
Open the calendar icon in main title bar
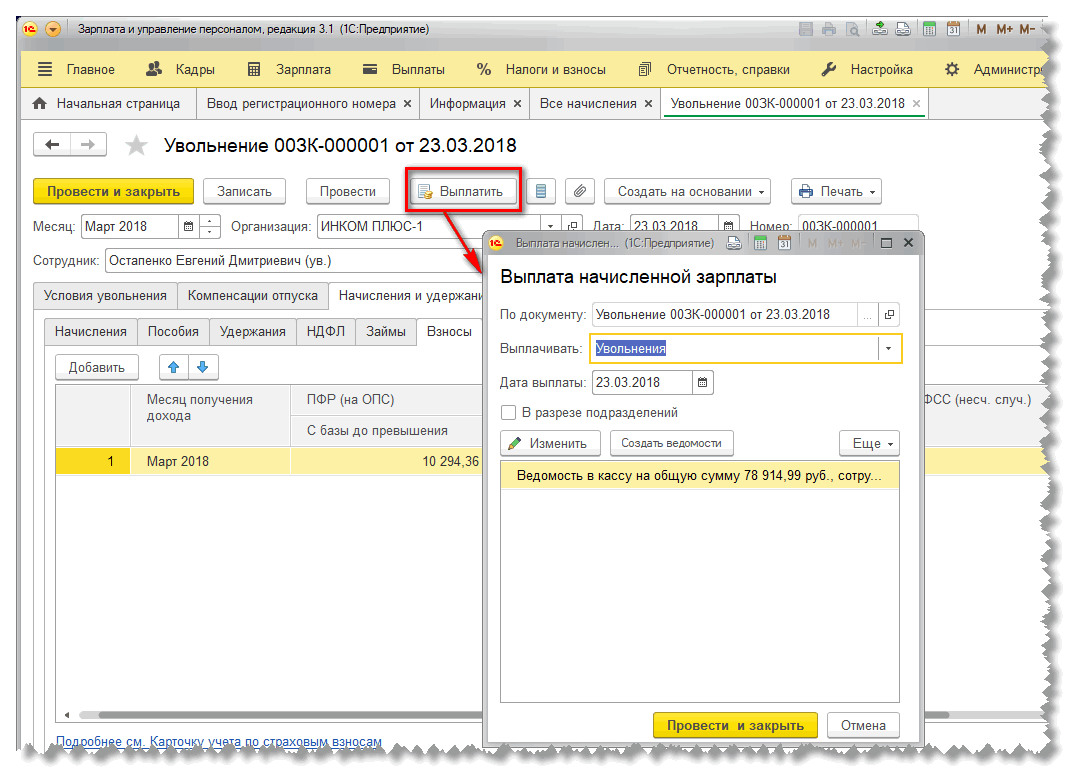953,29
